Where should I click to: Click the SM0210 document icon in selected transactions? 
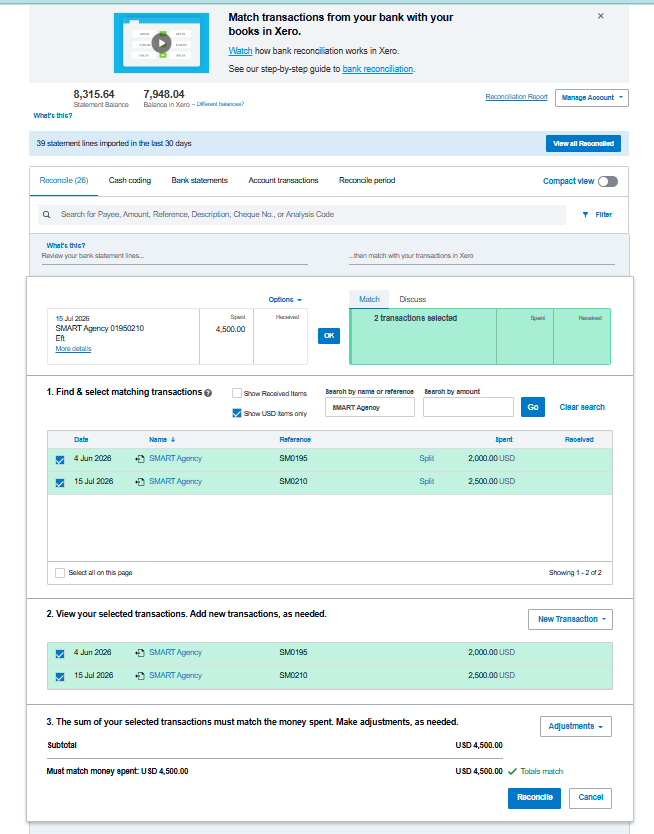click(140, 675)
